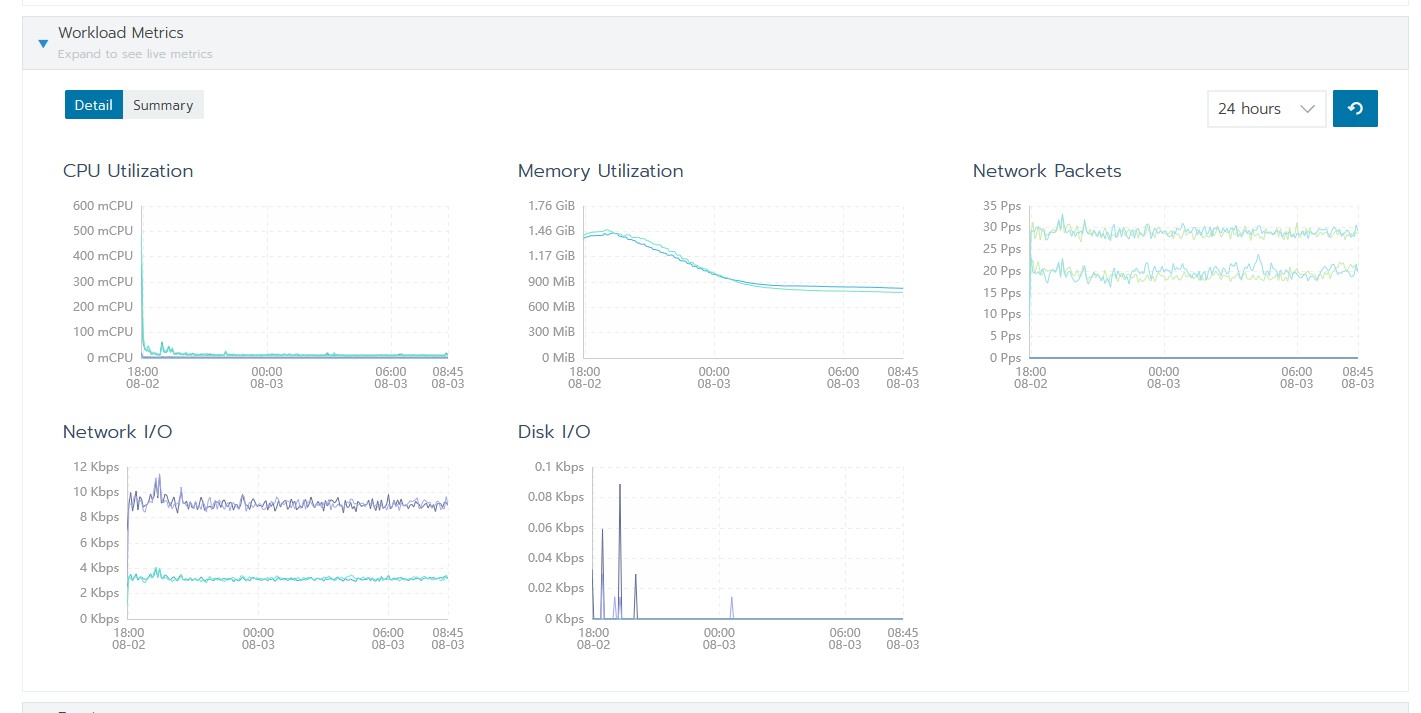Viewport: 1421px width, 713px height.
Task: Click the Disk I/O chart title
Action: [554, 432]
